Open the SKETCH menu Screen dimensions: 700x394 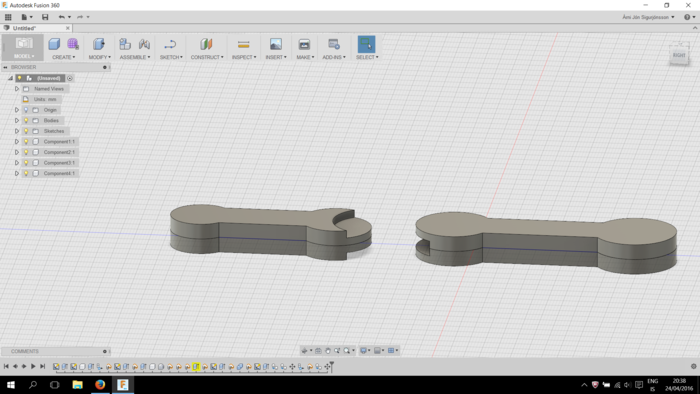[171, 57]
